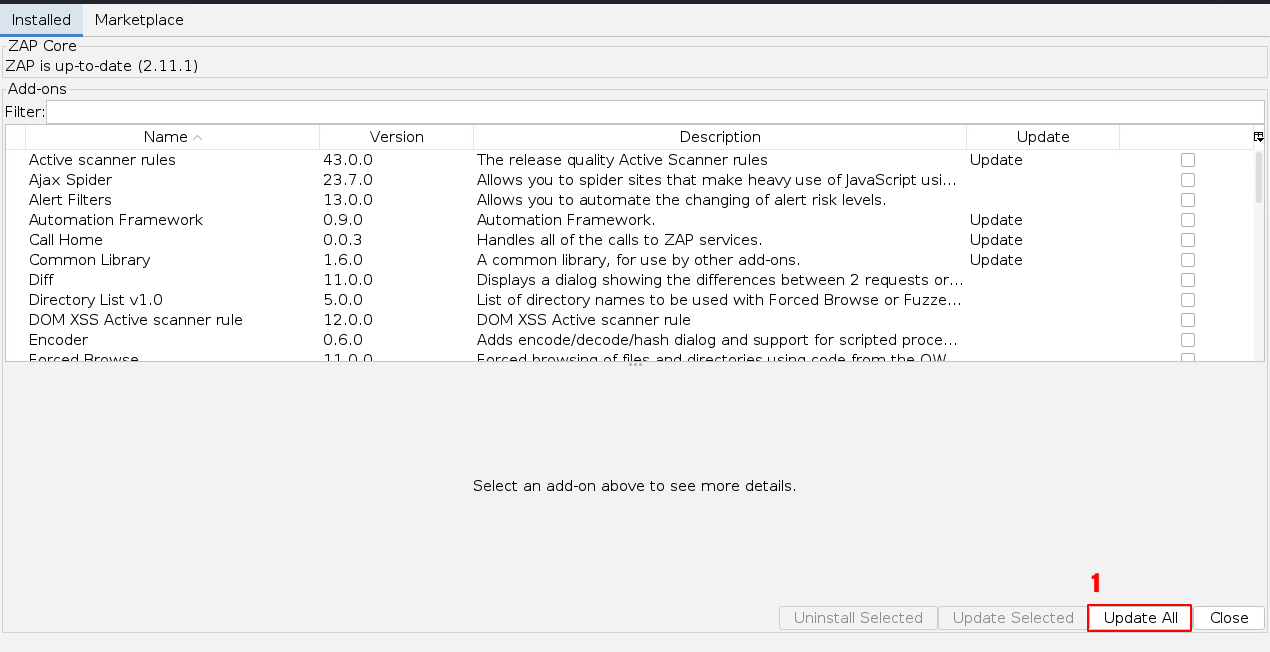
Task: Click Update status for Active scanner rules
Action: [x=996, y=160]
